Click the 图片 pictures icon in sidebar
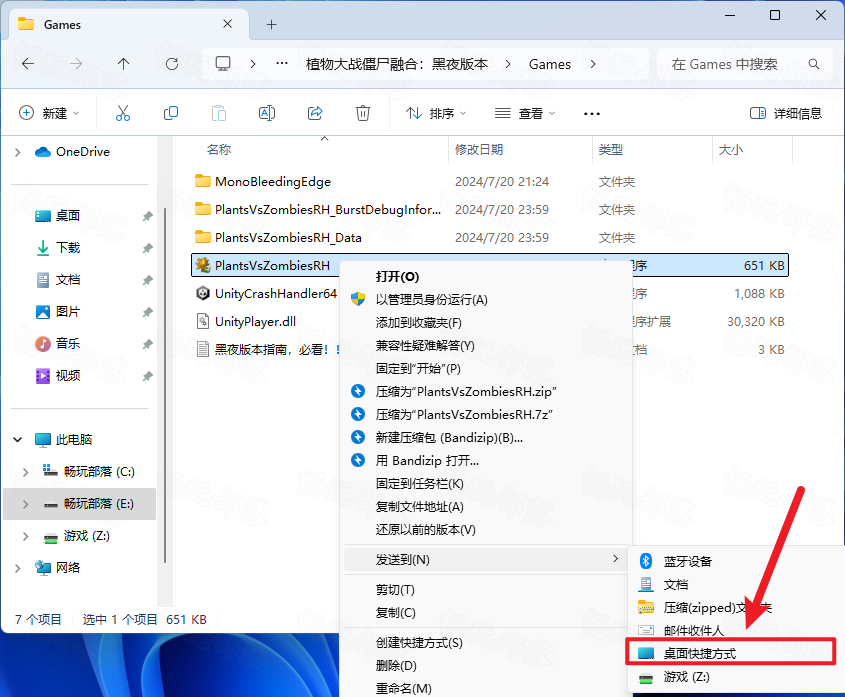Image resolution: width=845 pixels, height=697 pixels. click(x=43, y=312)
